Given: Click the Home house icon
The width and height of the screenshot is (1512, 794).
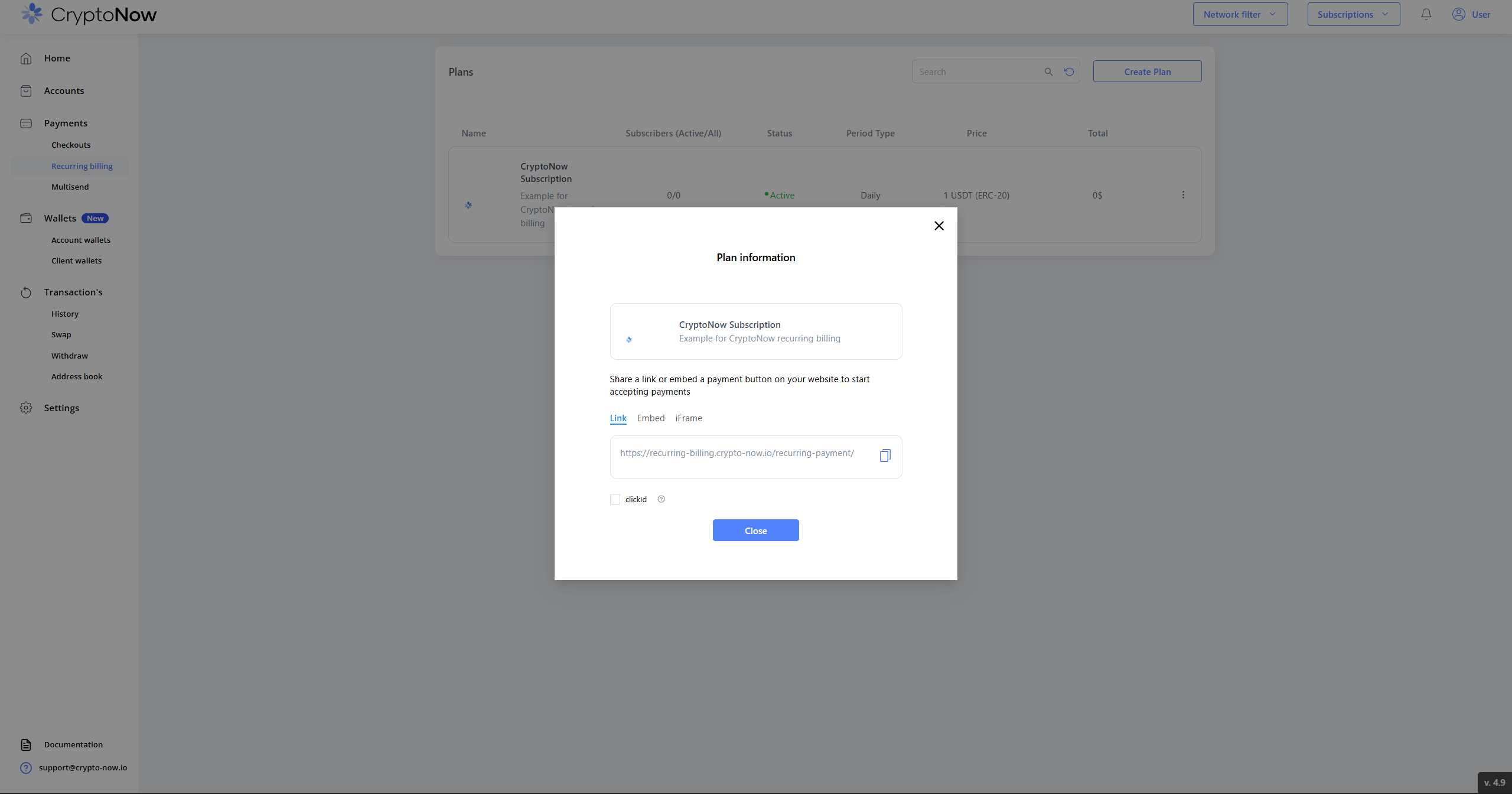Looking at the screenshot, I should [x=26, y=58].
